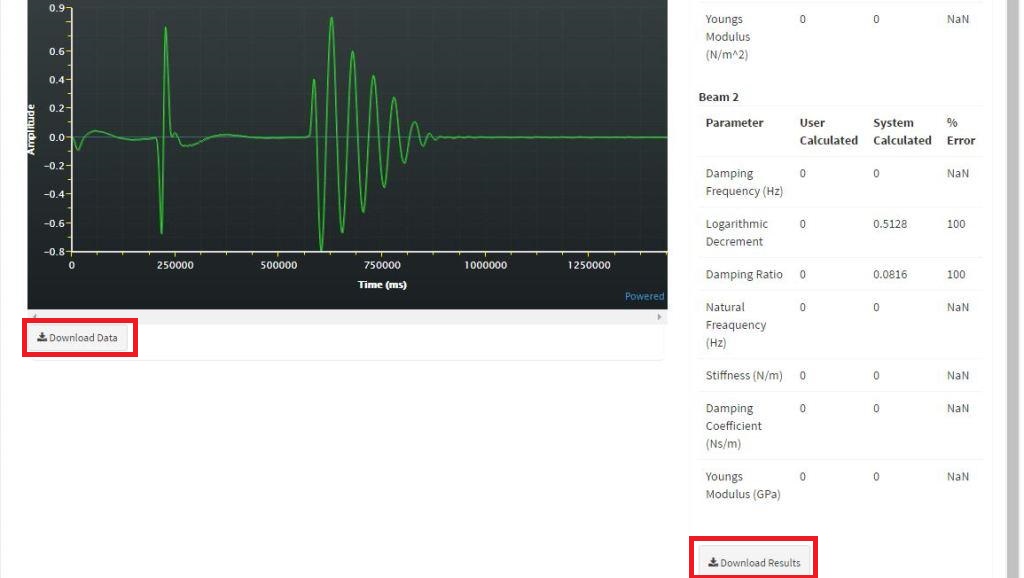Click the Beam 2 heading
Viewport: 1024px width, 578px height.
(718, 97)
